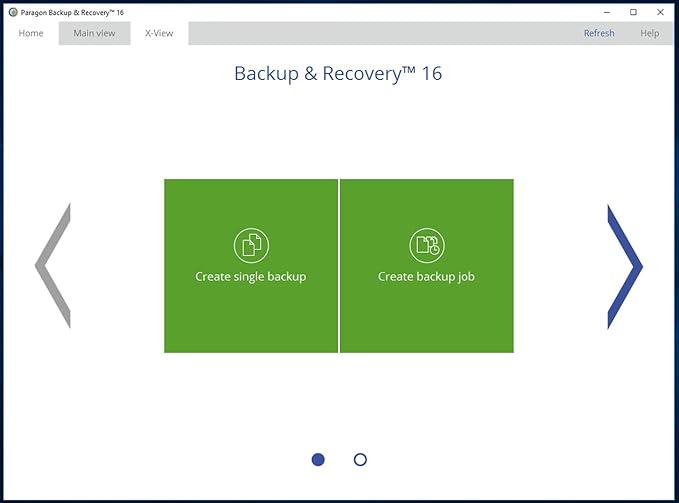Close the Paragon Backup & Recovery window

click(660, 12)
